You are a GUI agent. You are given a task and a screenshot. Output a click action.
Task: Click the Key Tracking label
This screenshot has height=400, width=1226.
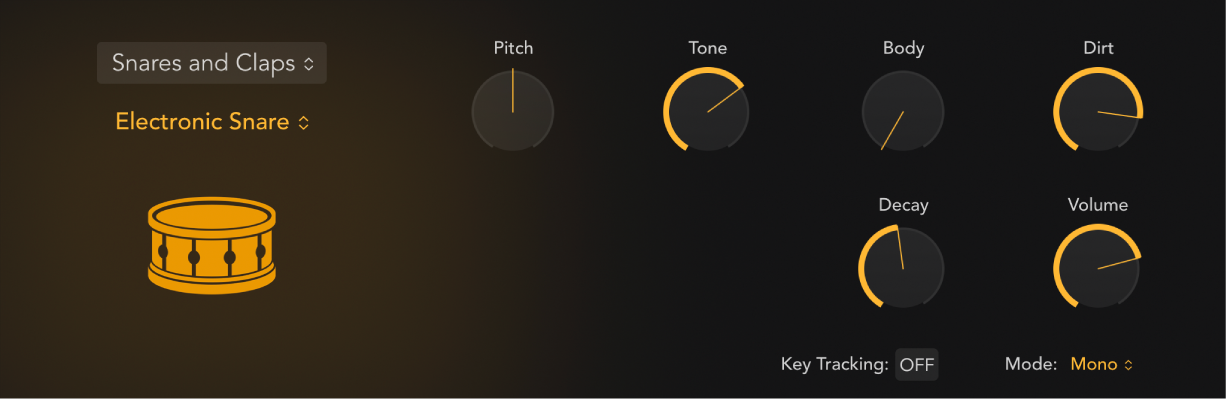pyautogui.click(x=834, y=364)
